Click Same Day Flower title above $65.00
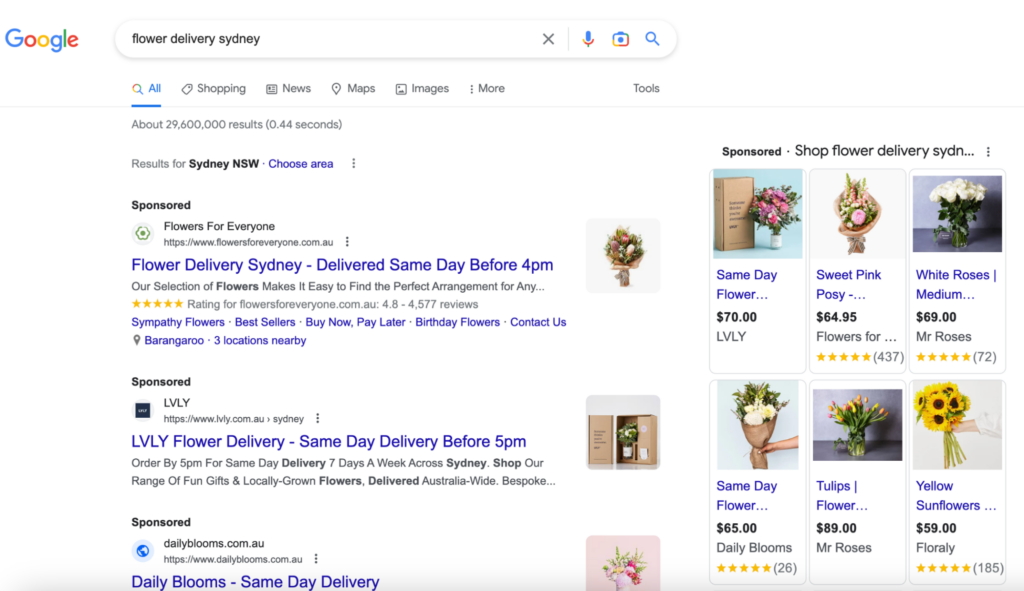Image resolution: width=1024 pixels, height=591 pixels. pyautogui.click(x=746, y=496)
